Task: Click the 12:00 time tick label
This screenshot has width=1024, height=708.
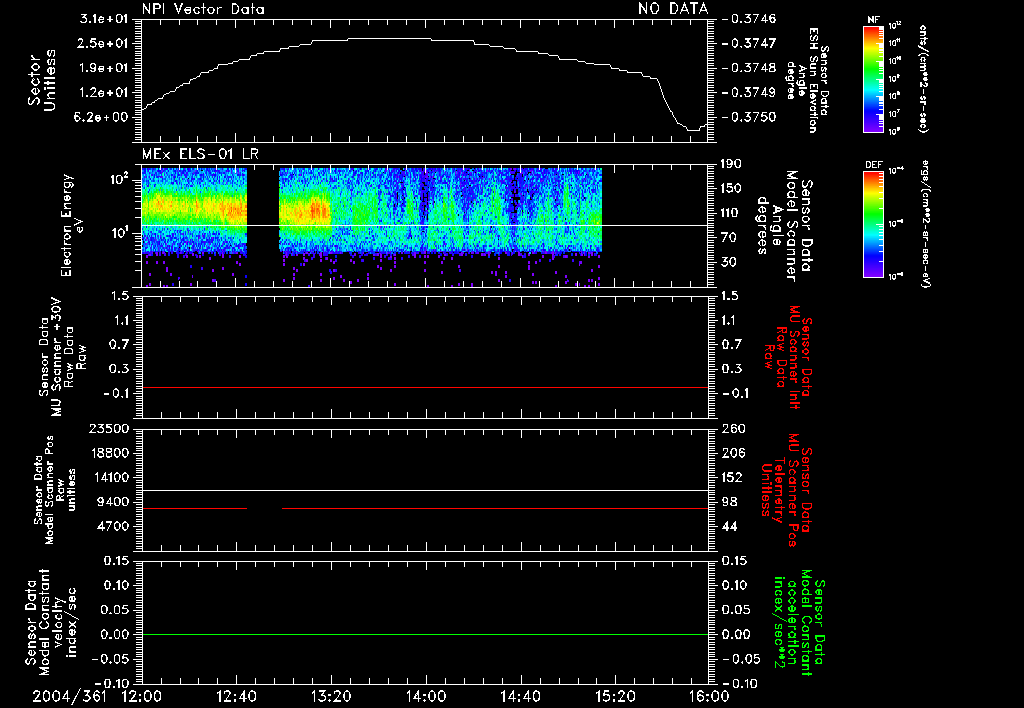Action: 142,696
